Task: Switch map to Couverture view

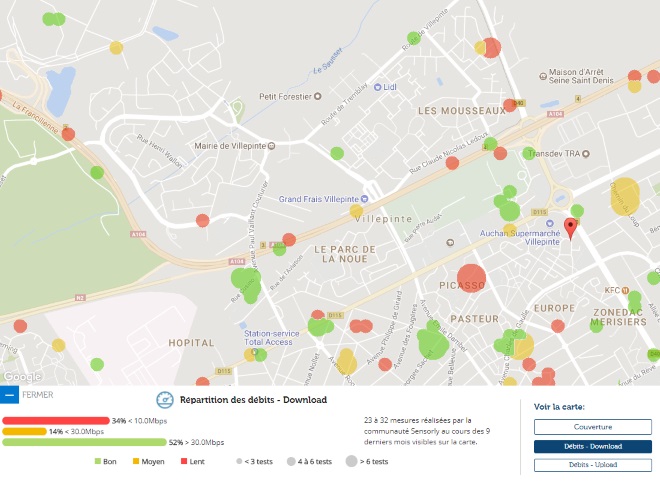Action: (x=593, y=427)
